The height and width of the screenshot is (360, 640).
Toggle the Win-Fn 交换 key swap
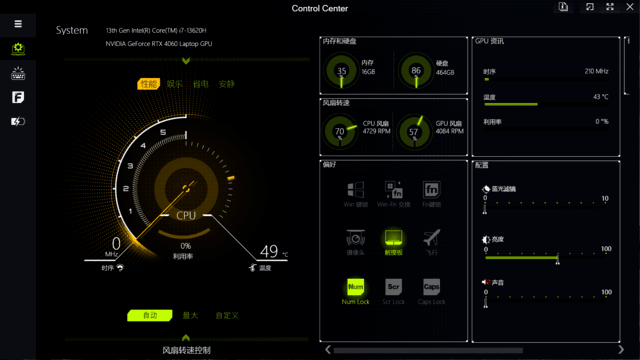pyautogui.click(x=393, y=194)
